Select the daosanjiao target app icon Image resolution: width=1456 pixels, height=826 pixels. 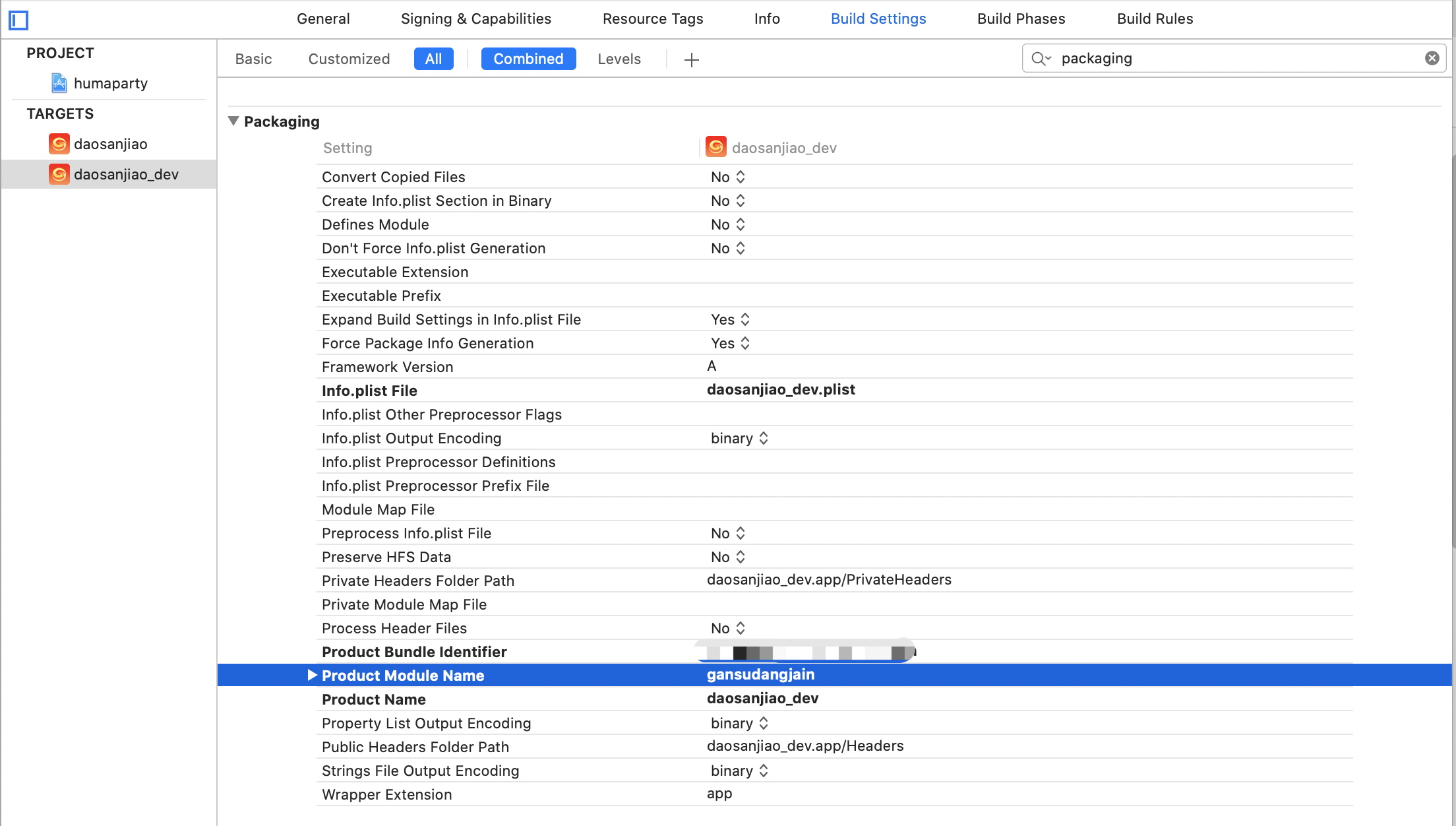tap(59, 144)
